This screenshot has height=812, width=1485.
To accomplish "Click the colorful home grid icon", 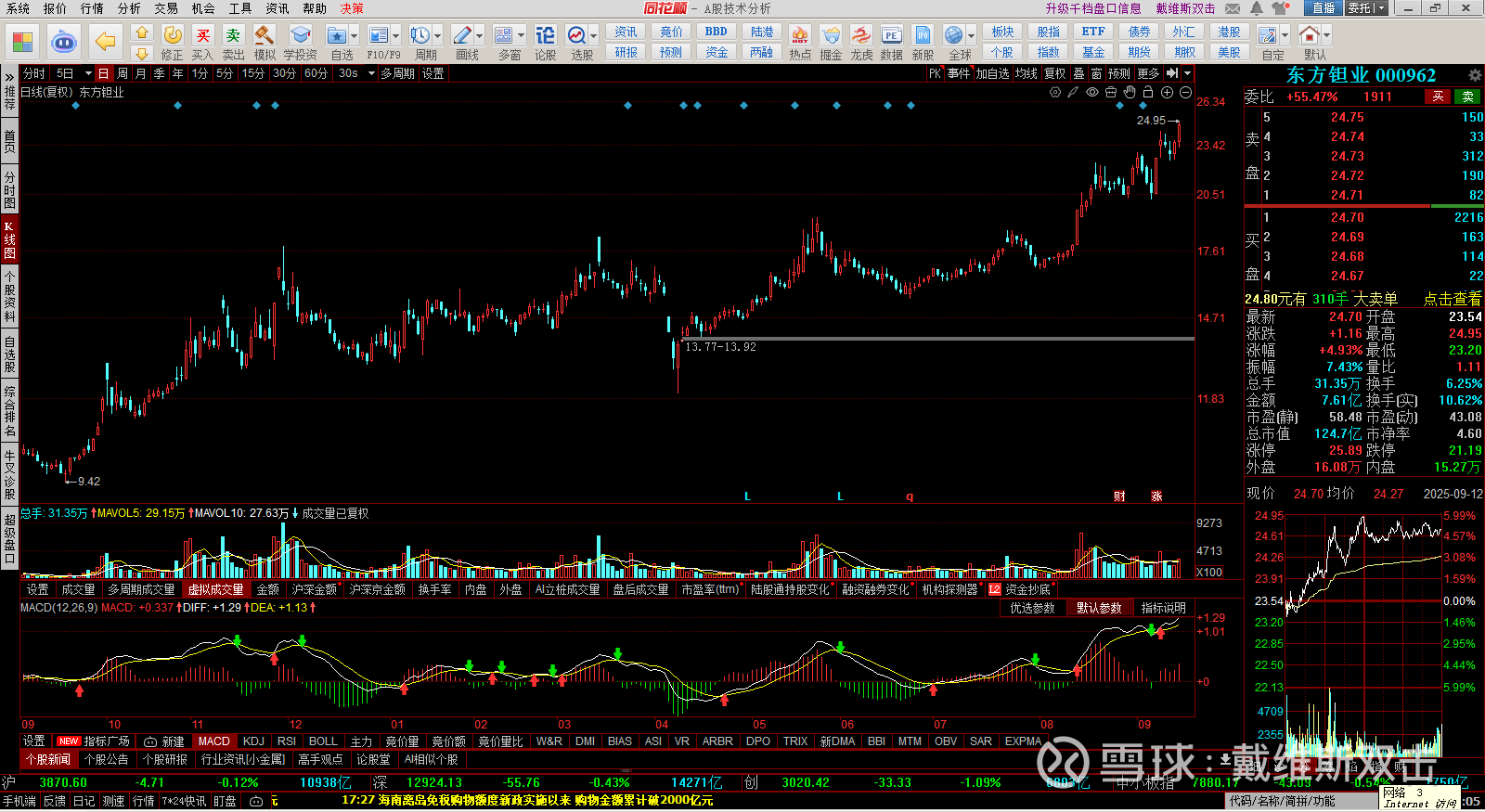I will [22, 42].
